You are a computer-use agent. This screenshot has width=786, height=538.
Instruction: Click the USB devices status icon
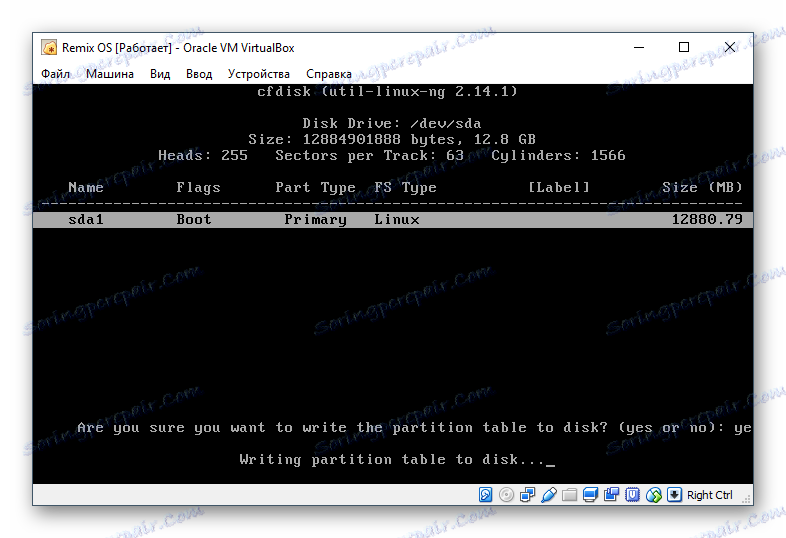pos(548,495)
